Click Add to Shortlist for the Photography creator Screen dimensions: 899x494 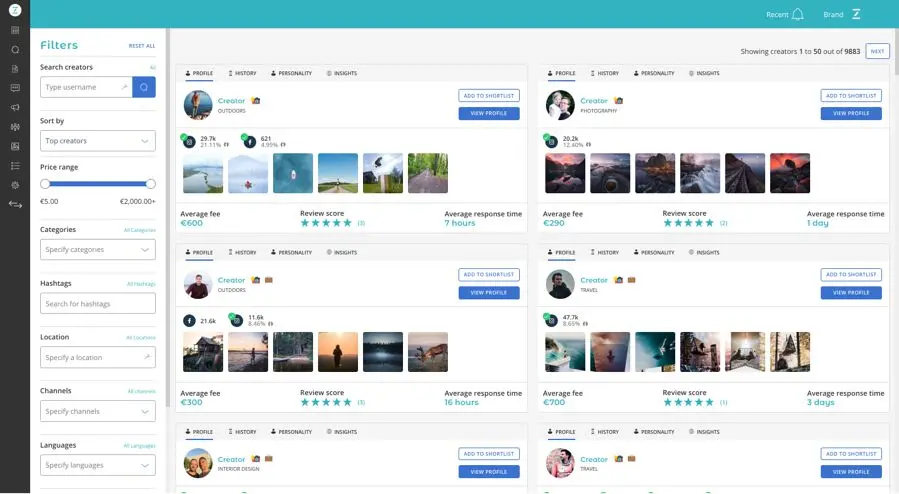point(851,96)
